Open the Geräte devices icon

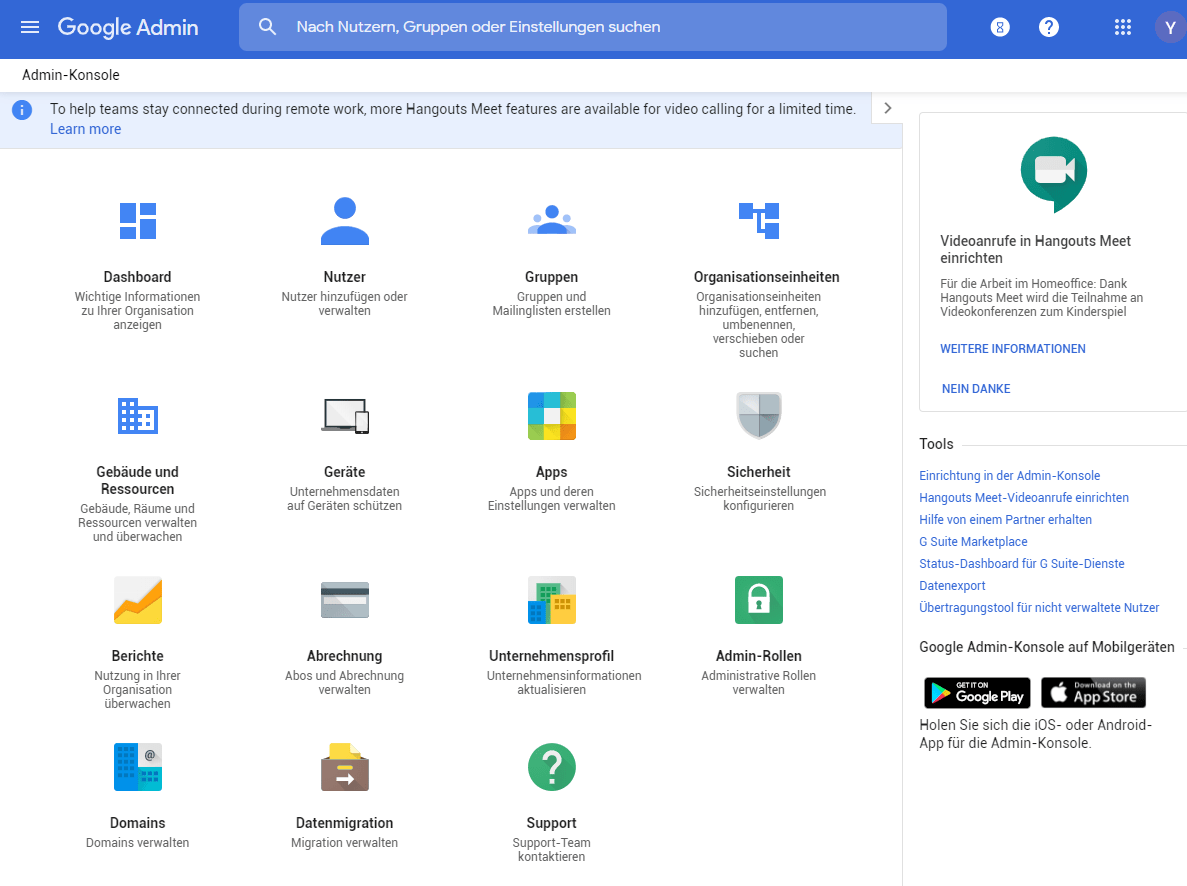click(344, 416)
